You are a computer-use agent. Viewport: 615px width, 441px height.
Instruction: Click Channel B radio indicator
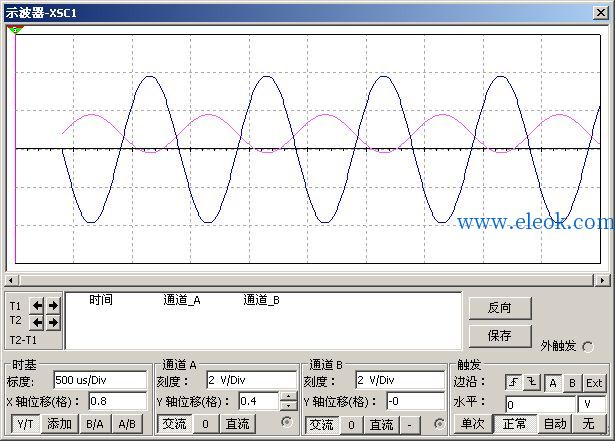439,424
